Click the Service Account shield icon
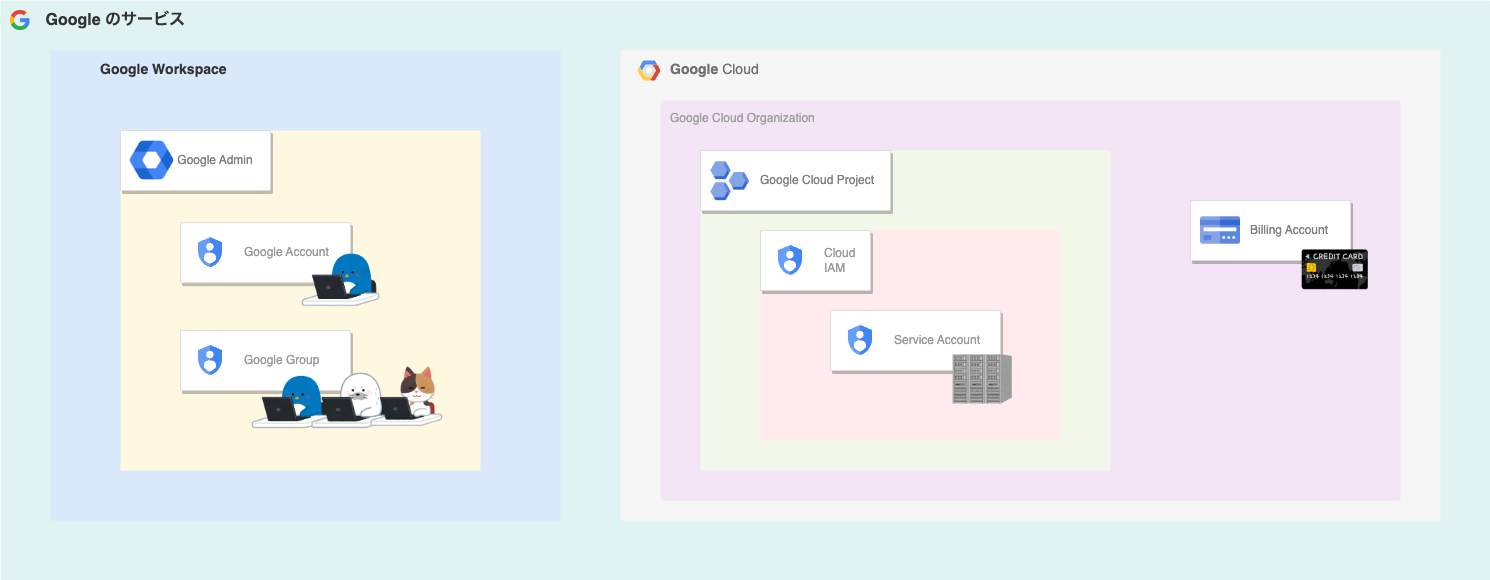Screen dimensions: 1490x580 click(860, 340)
